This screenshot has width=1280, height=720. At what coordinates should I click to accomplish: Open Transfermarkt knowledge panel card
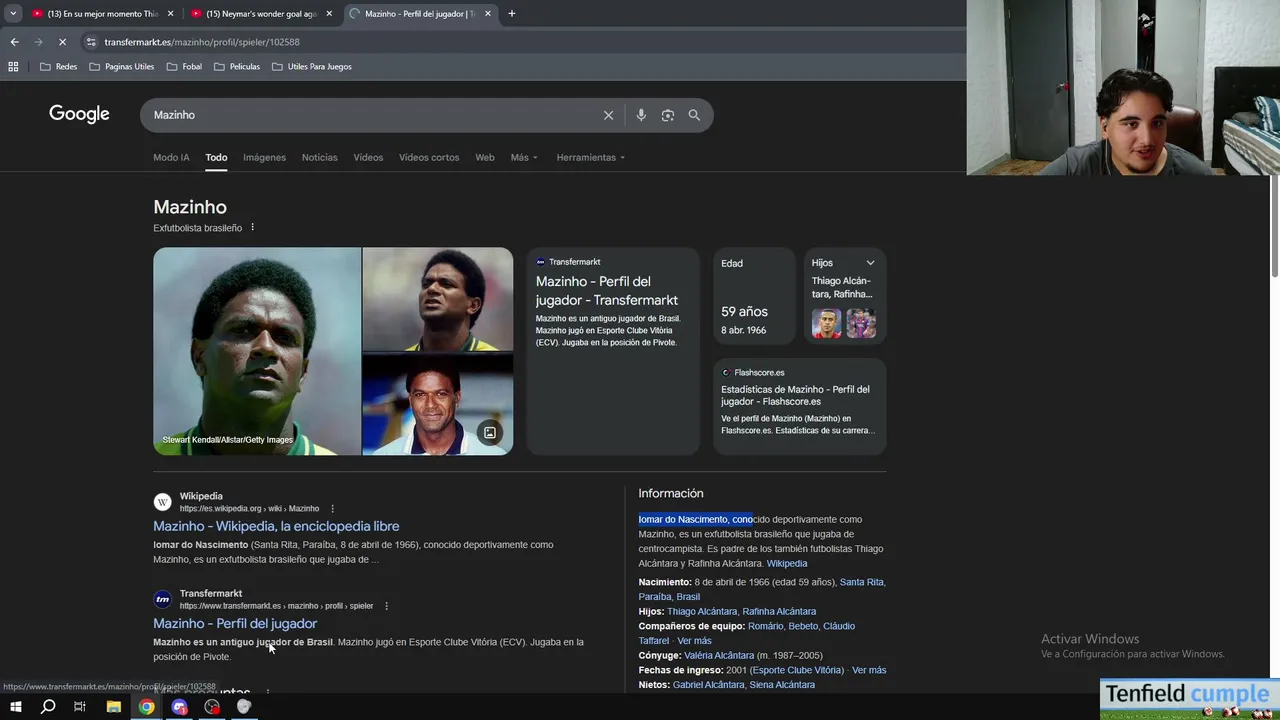click(x=613, y=351)
